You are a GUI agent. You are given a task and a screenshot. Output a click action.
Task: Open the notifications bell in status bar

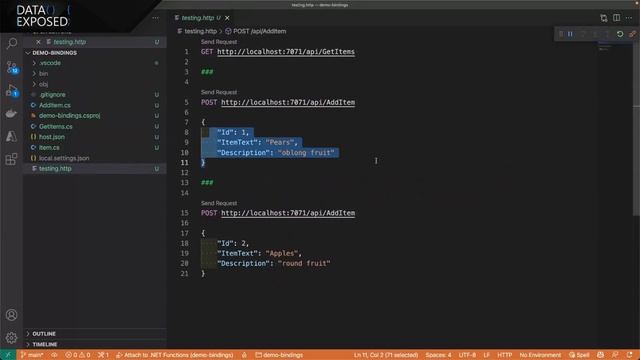click(629, 355)
